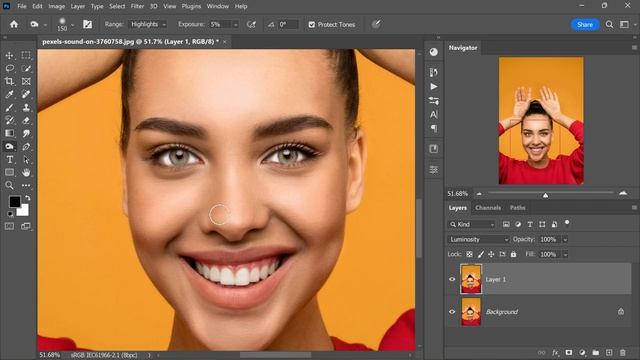
Task: Toggle lock position icon
Action: point(491,254)
